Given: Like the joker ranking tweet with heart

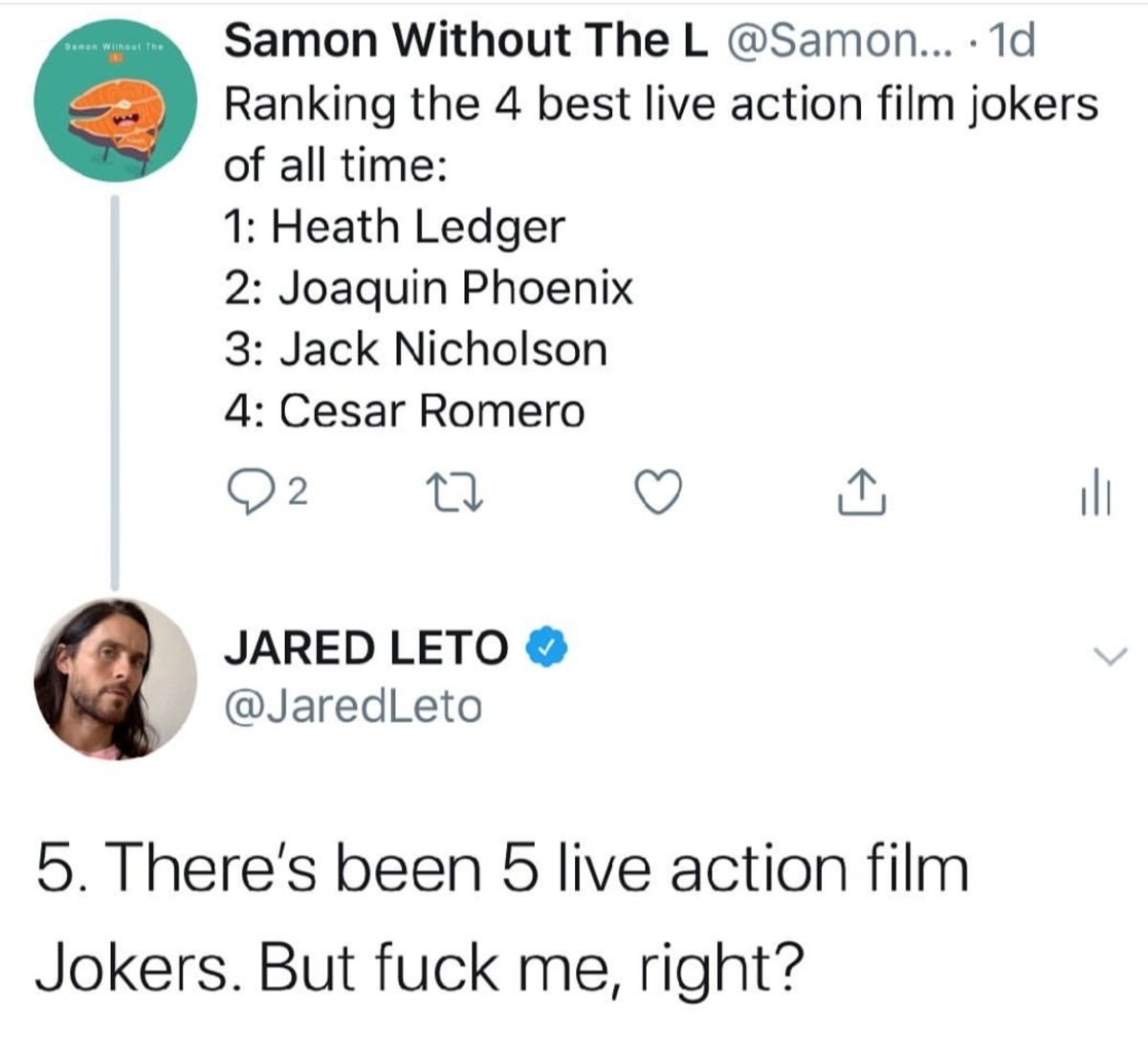Looking at the screenshot, I should click(x=659, y=493).
